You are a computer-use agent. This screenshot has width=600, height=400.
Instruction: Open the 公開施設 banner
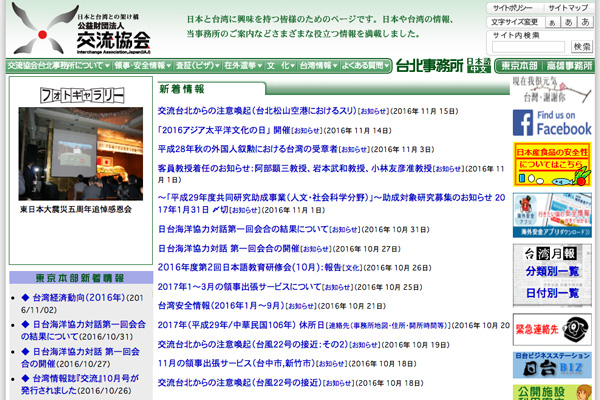point(552,392)
